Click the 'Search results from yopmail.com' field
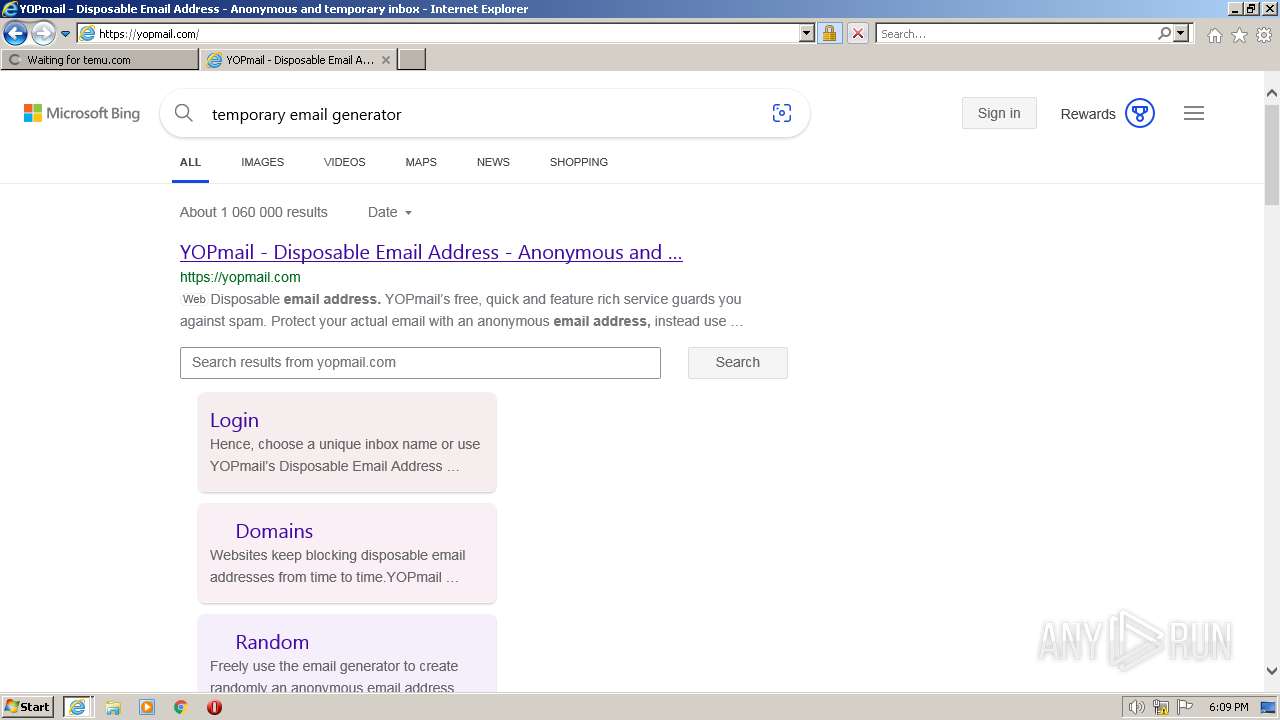 [420, 363]
